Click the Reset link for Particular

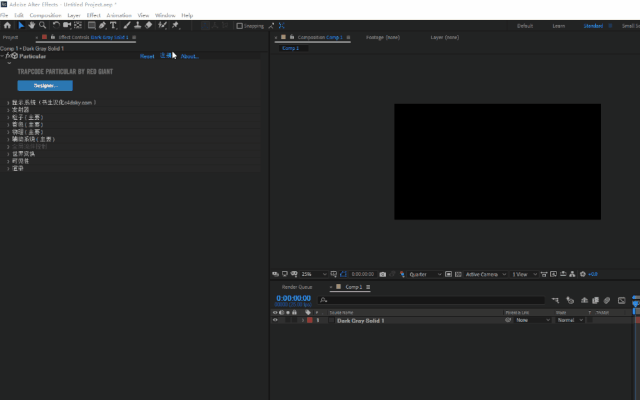(x=147, y=56)
